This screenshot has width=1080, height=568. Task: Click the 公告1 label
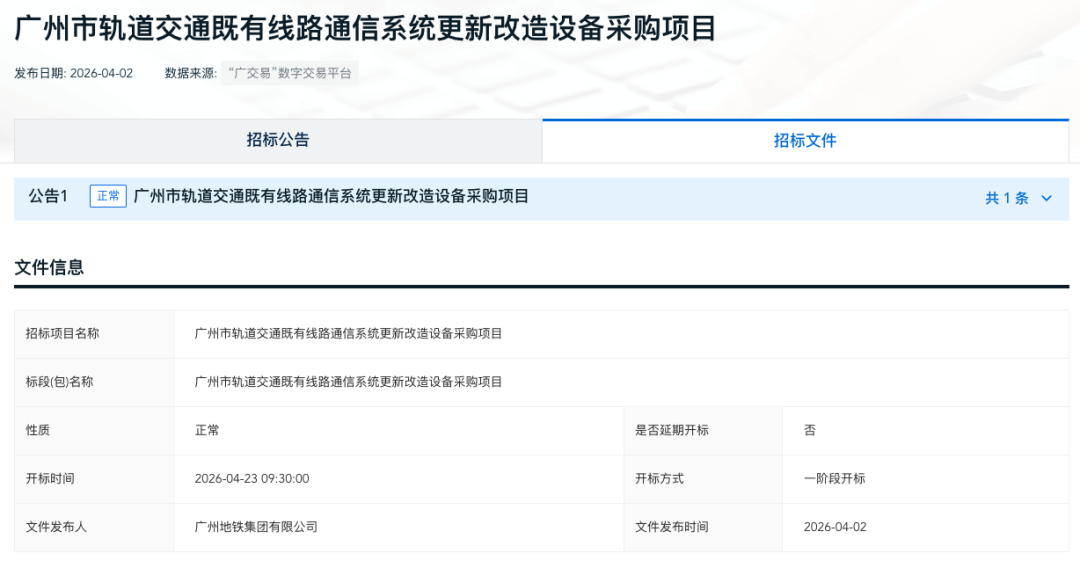click(48, 196)
